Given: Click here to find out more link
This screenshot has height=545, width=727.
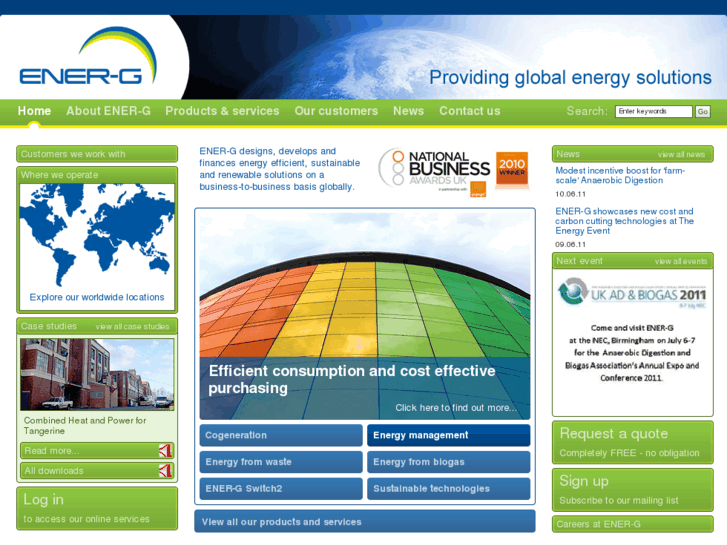Looking at the screenshot, I should pyautogui.click(x=456, y=408).
